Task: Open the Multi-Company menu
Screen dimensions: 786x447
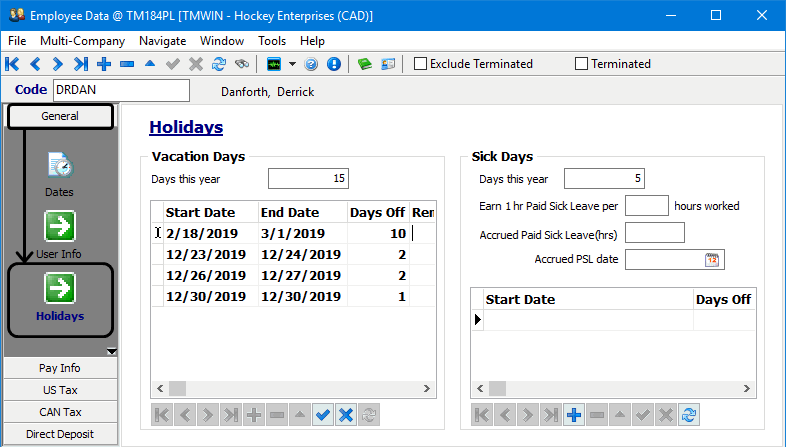Action: tap(82, 41)
